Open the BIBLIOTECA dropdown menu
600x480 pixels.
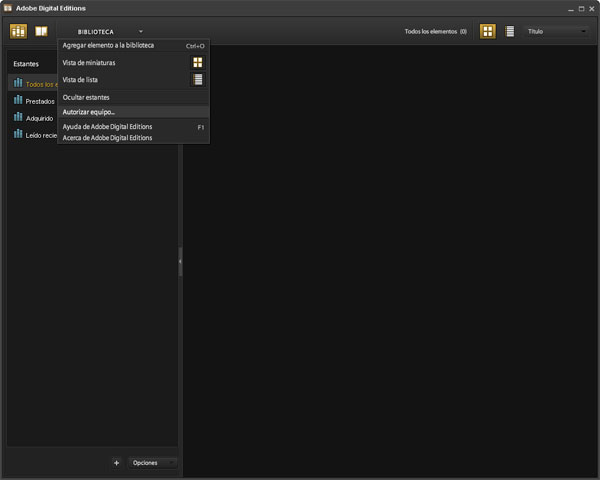110,32
